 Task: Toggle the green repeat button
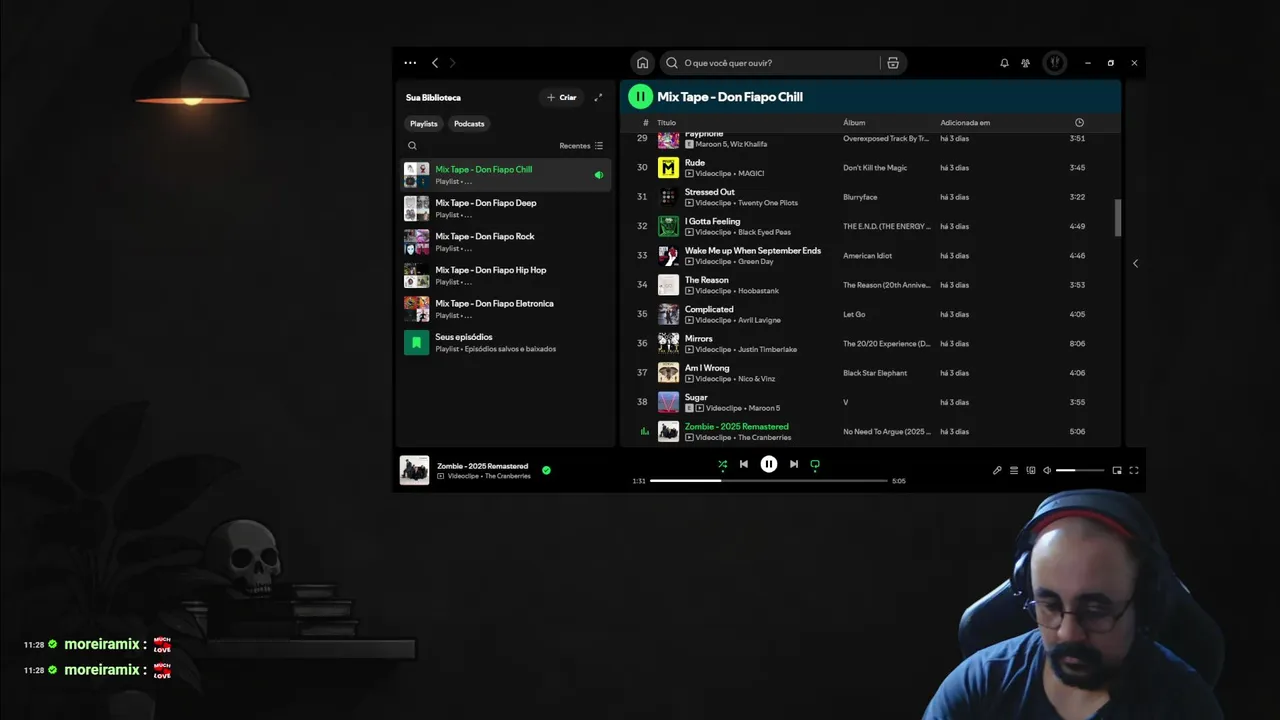(815, 464)
